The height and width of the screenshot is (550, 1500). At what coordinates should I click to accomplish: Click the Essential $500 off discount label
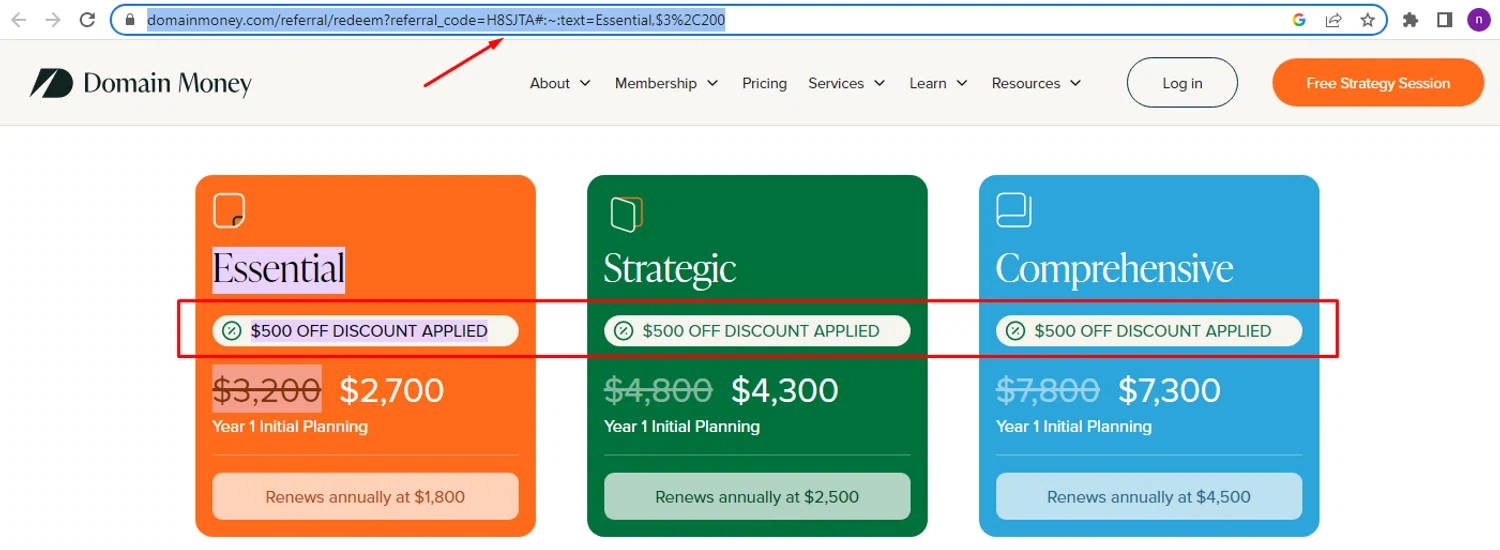click(x=369, y=331)
